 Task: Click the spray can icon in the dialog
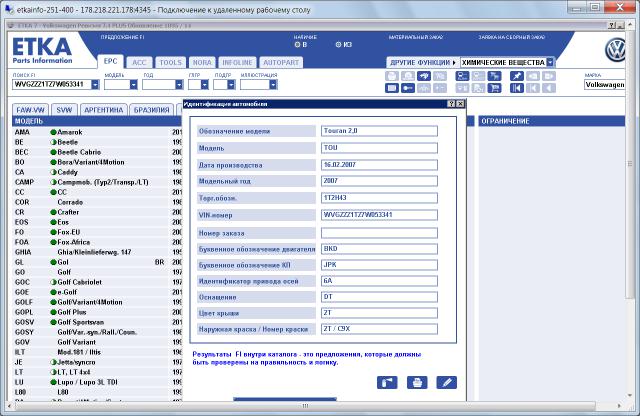387,383
